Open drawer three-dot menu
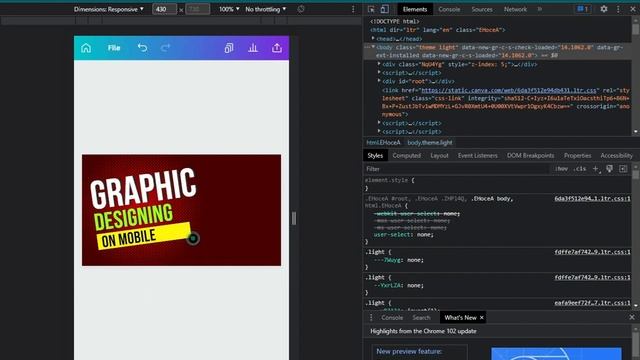The height and width of the screenshot is (360, 640). pos(371,318)
